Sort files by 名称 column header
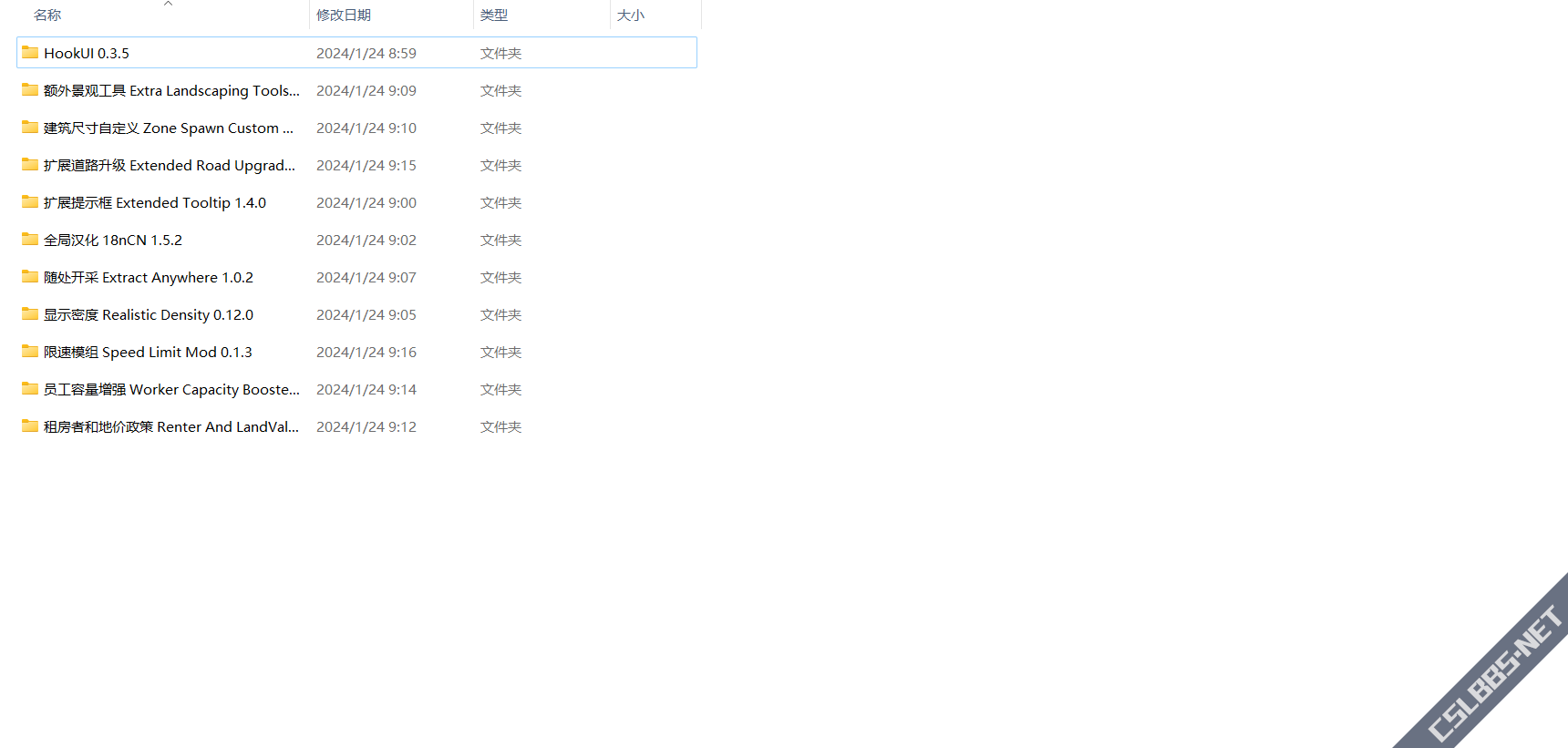The image size is (1568, 748). tap(47, 15)
